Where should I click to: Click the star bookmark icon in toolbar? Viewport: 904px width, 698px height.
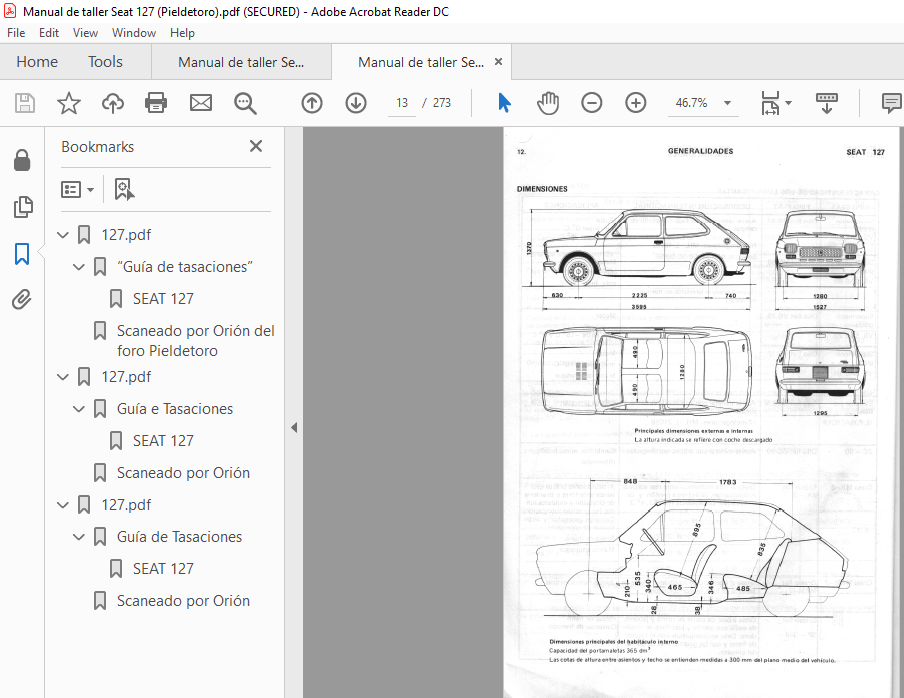tap(69, 103)
